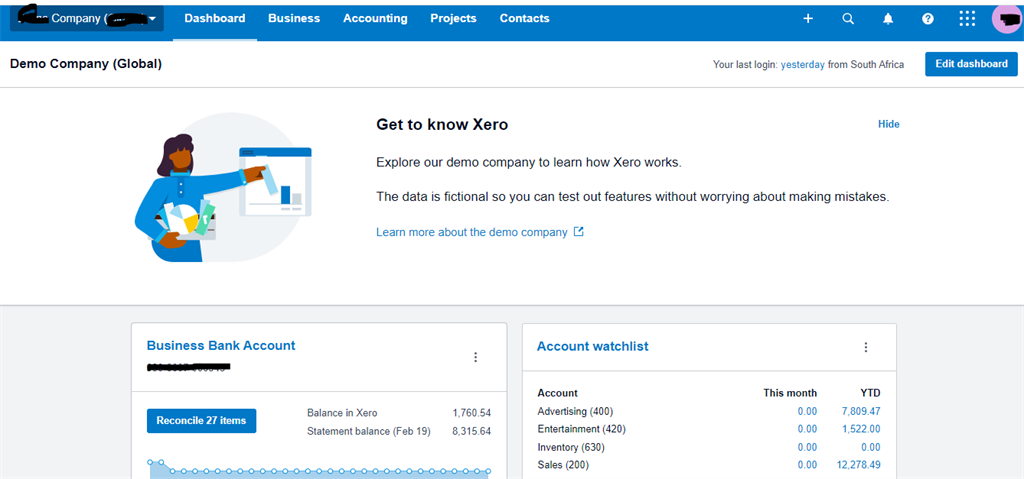Open the Contacts menu
This screenshot has height=479, width=1024.
point(524,19)
